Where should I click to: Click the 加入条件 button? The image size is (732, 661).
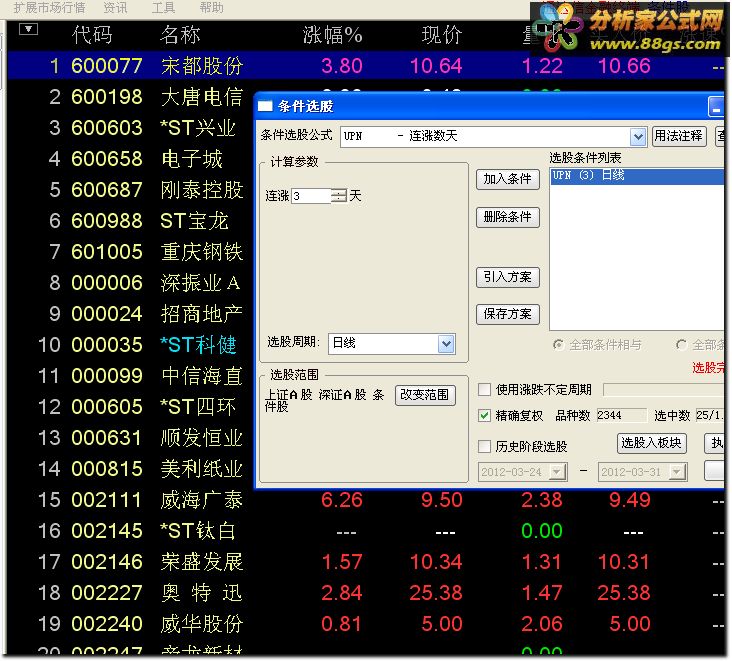tap(507, 179)
